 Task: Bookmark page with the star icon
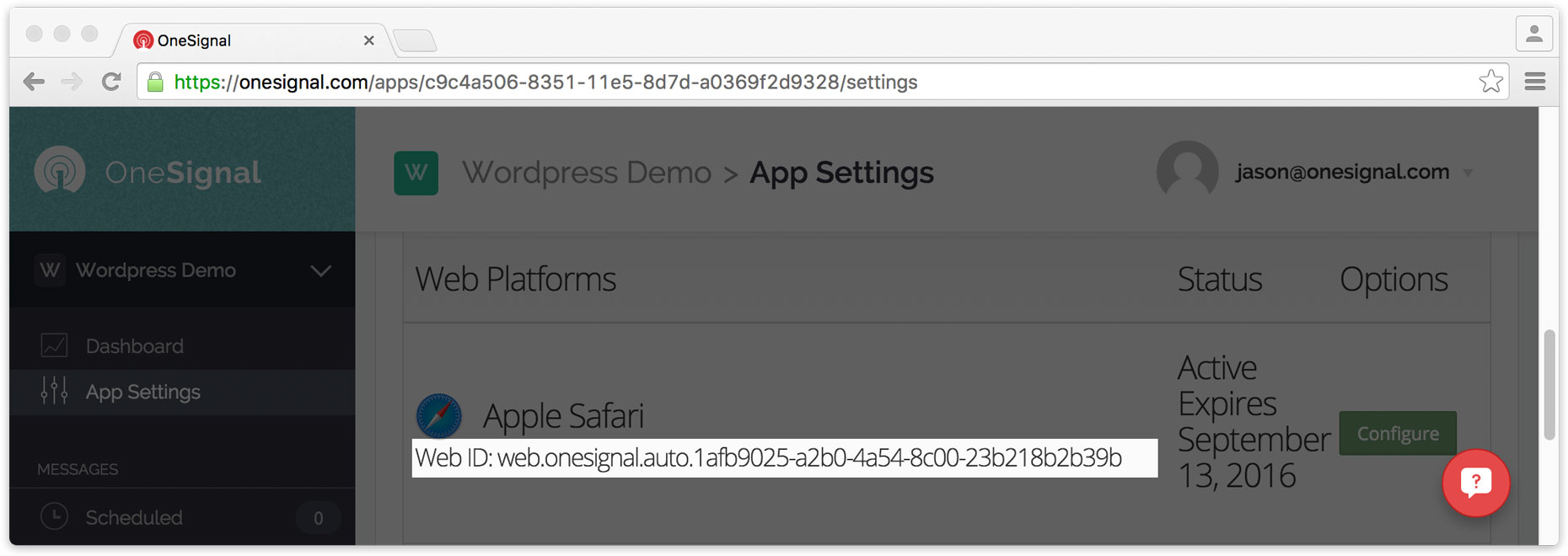pos(1490,82)
